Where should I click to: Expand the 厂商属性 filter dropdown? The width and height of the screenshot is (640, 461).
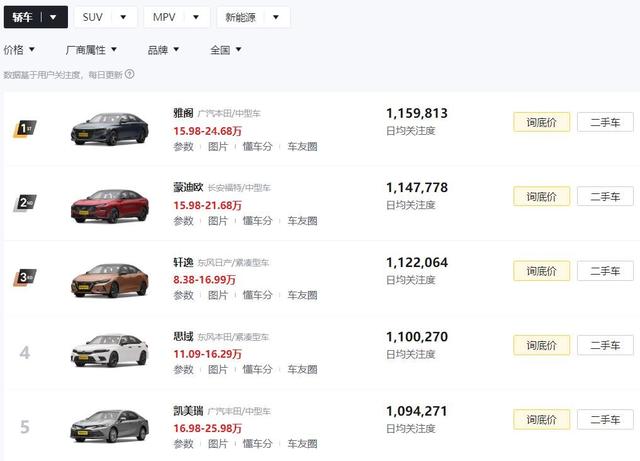91,49
